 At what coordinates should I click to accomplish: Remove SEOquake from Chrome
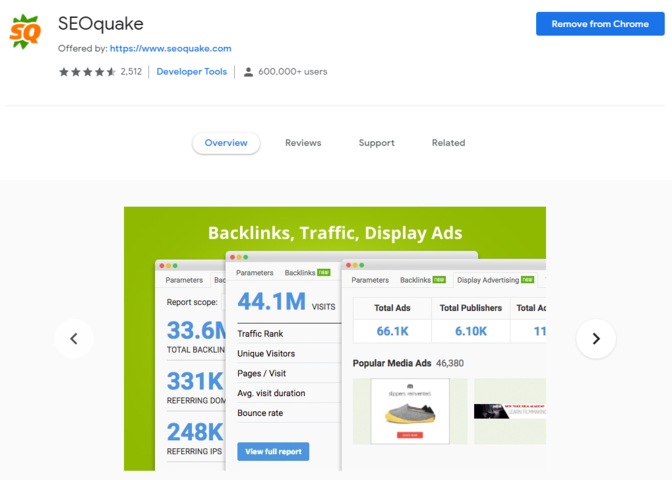tap(600, 24)
